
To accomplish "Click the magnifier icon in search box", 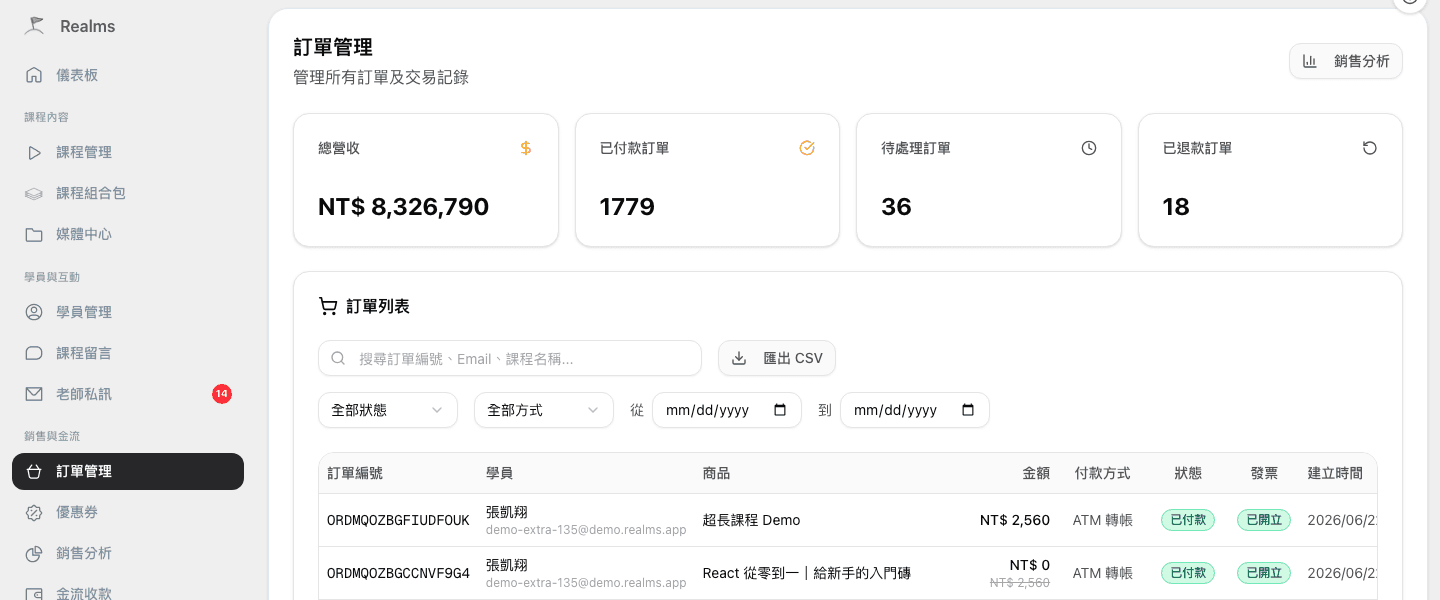I will (x=339, y=358).
